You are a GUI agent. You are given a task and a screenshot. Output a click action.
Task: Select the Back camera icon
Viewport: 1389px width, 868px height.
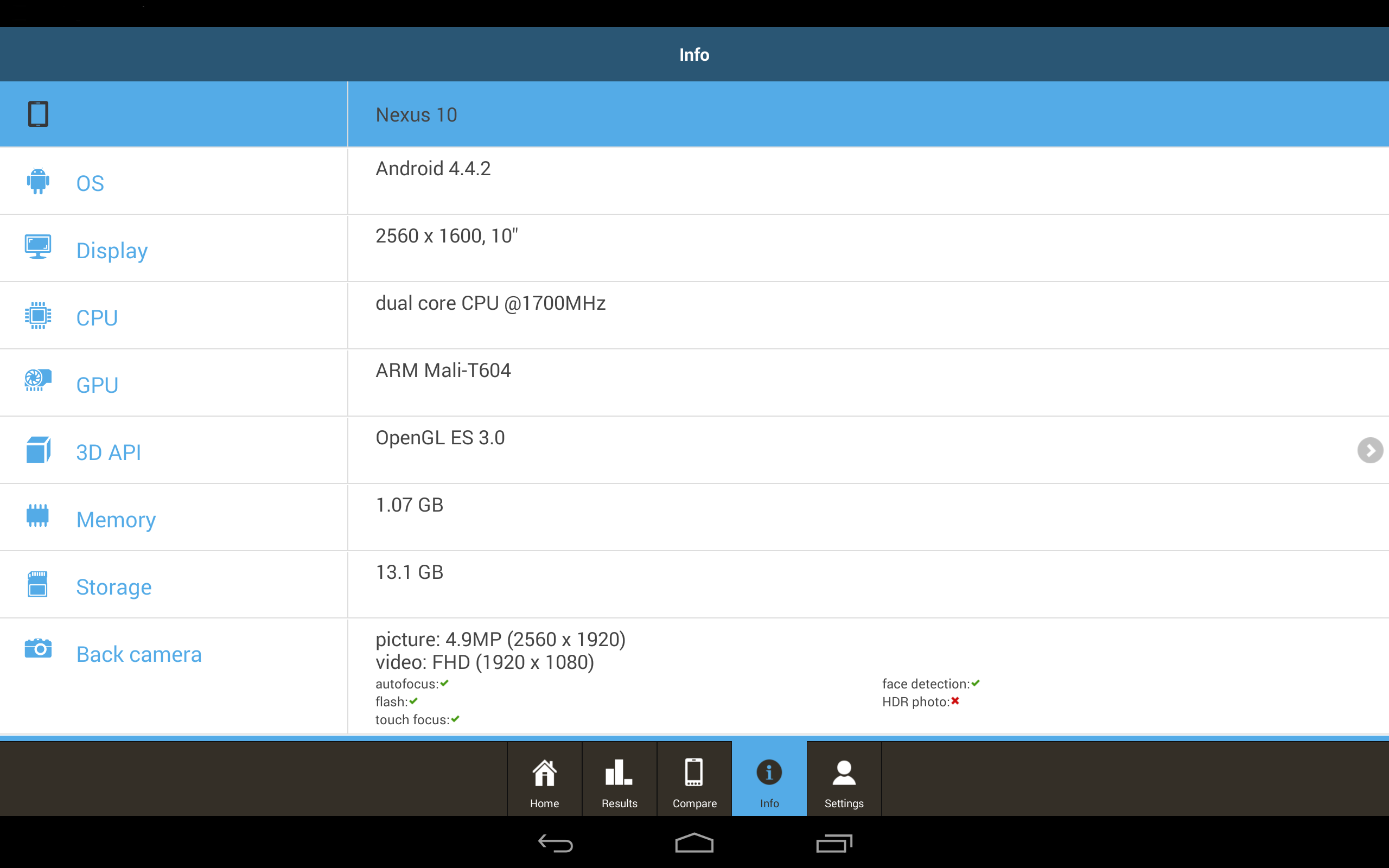[37, 649]
